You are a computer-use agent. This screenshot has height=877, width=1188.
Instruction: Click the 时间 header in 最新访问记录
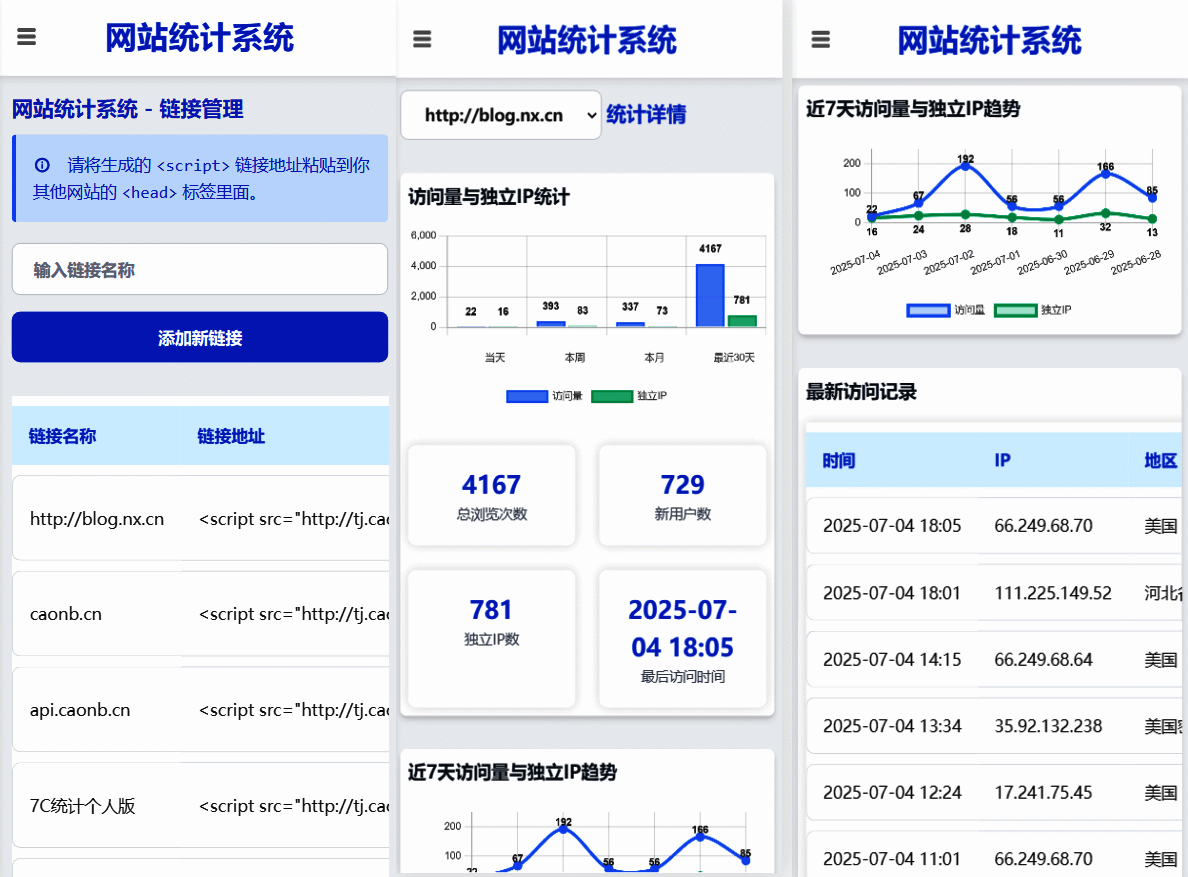click(x=838, y=460)
